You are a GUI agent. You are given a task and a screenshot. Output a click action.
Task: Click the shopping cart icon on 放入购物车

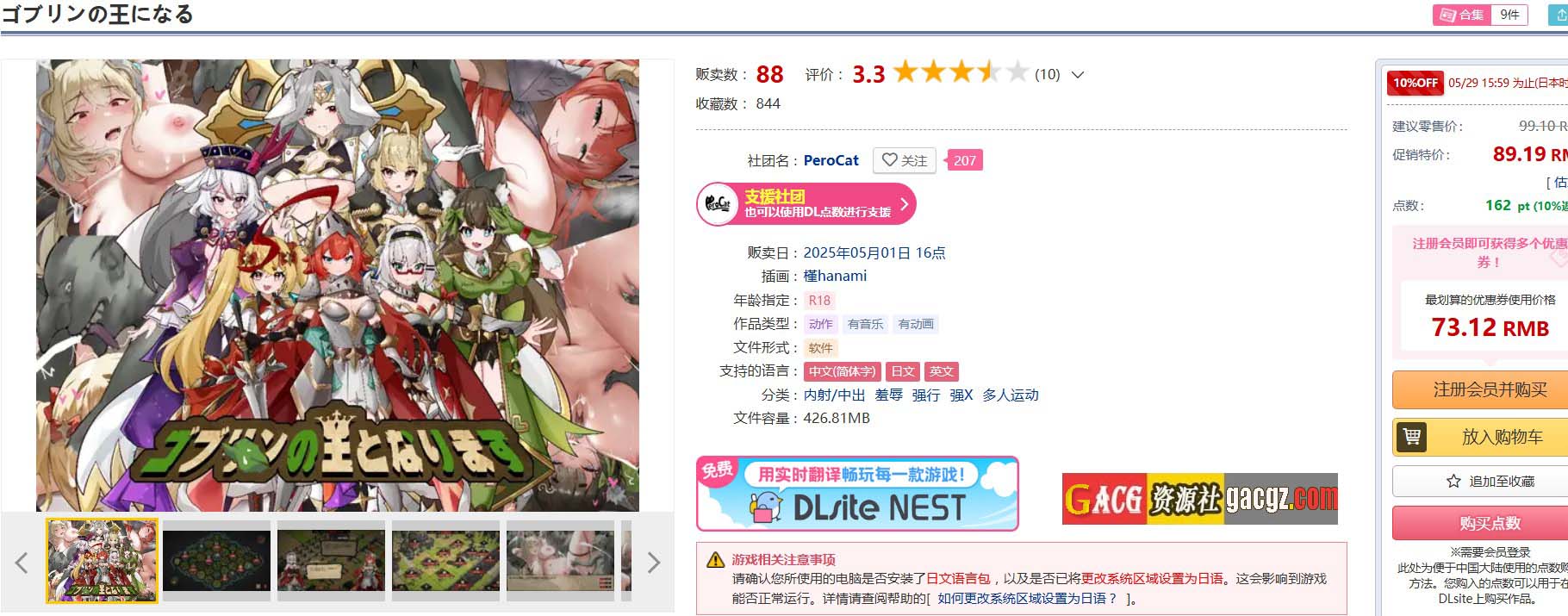coord(1411,437)
